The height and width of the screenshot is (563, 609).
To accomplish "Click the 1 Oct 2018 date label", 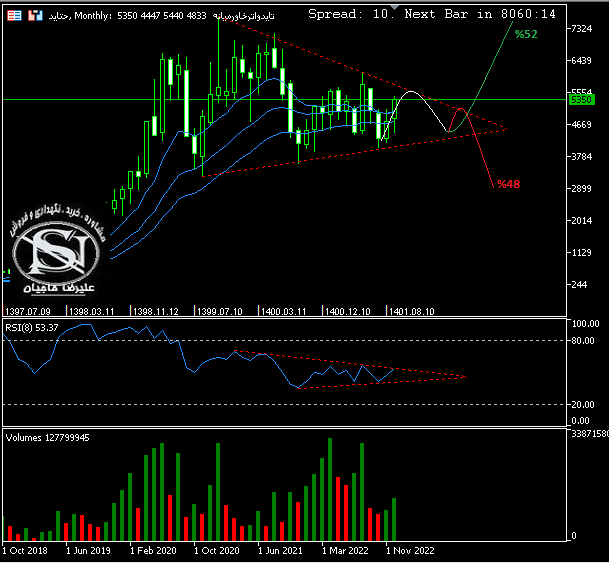I will [25, 550].
